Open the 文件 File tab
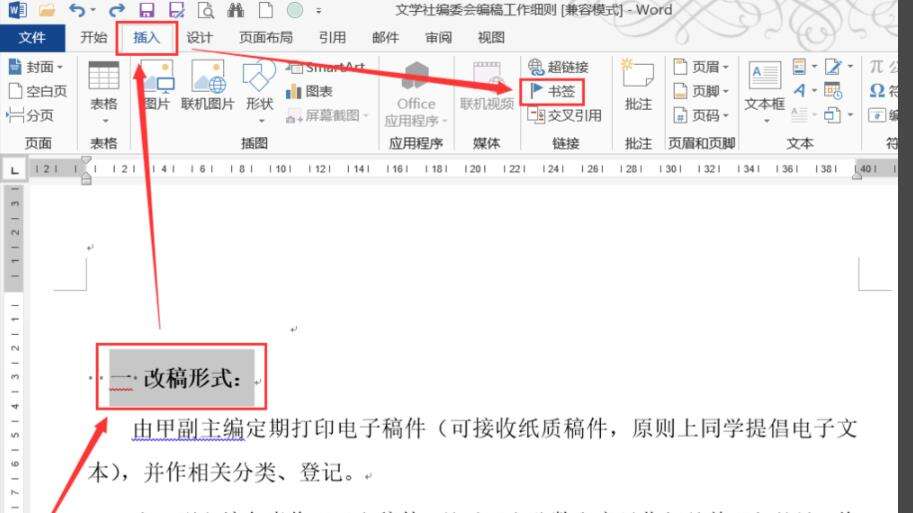The height and width of the screenshot is (513, 913). (32, 38)
